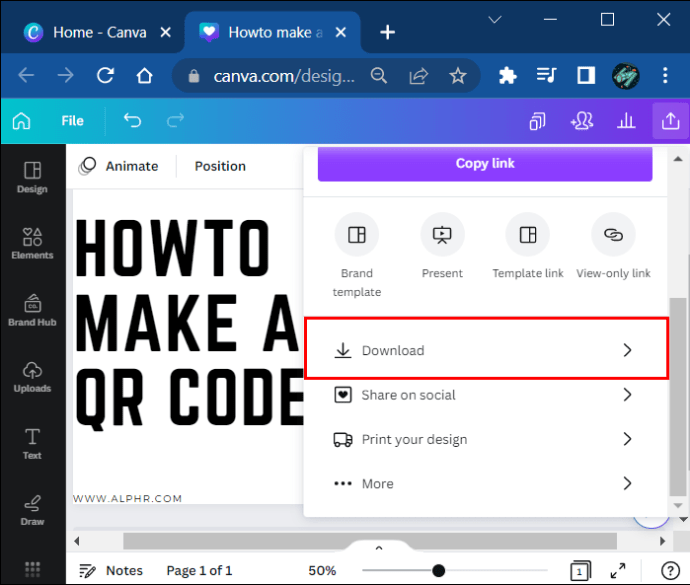Open the Chrome profile avatar

click(x=625, y=76)
